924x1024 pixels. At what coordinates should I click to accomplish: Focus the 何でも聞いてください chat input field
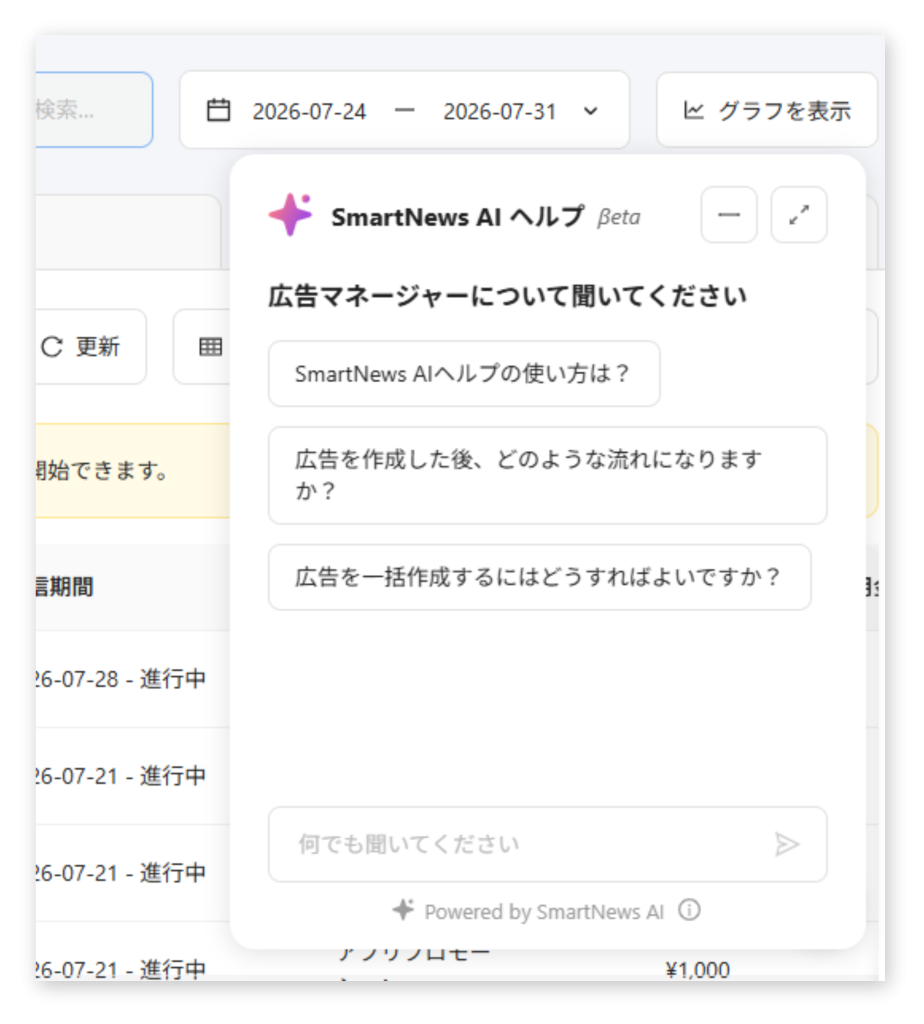click(547, 844)
